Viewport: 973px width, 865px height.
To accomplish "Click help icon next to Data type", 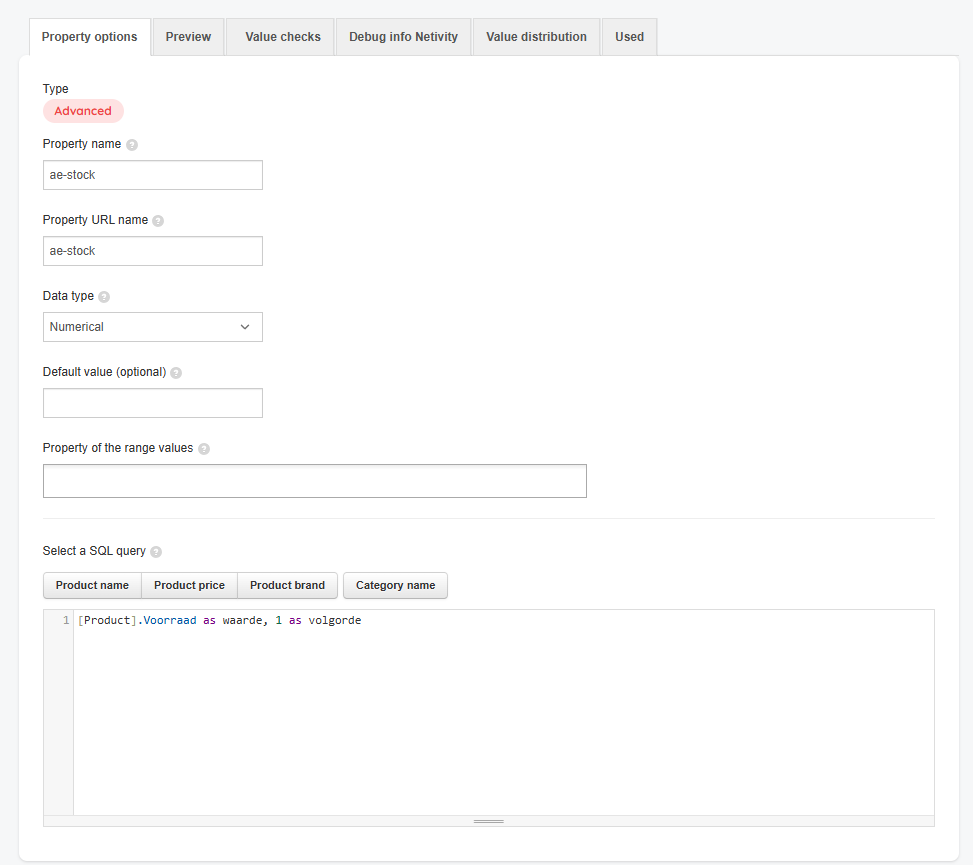I will 104,297.
